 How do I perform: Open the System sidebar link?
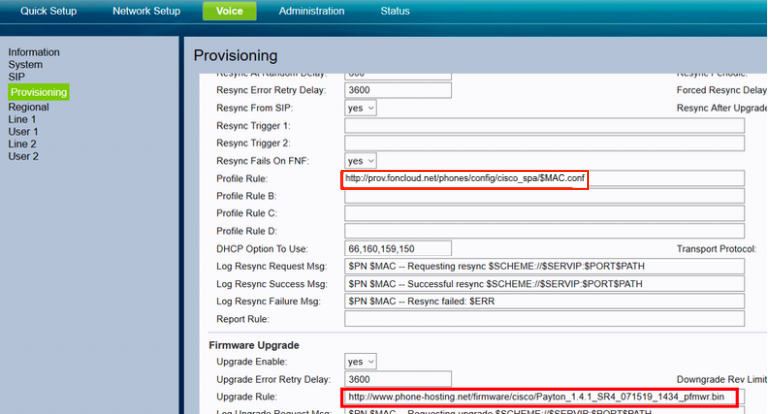tap(25, 65)
